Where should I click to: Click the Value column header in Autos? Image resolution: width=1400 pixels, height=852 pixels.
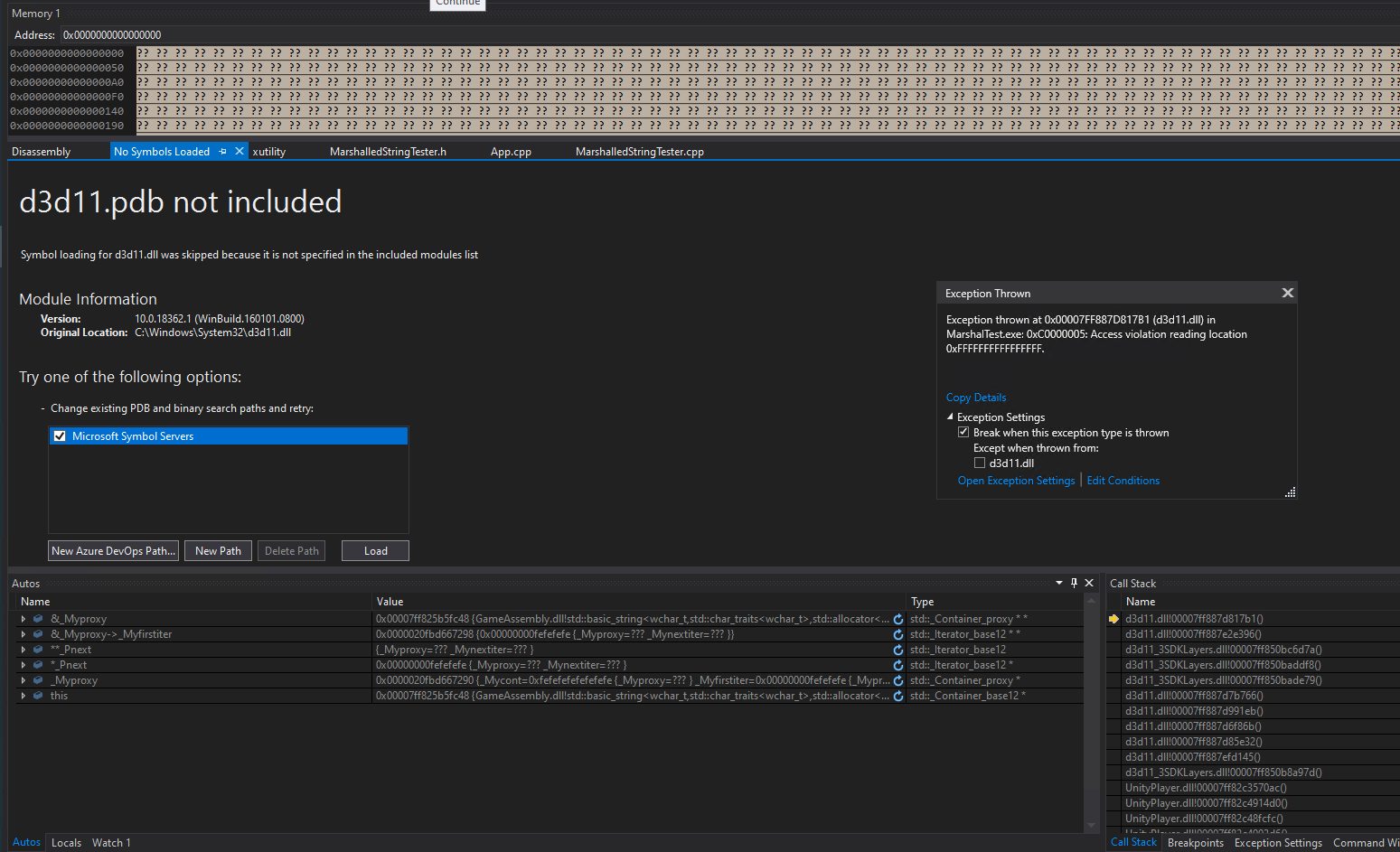point(640,602)
